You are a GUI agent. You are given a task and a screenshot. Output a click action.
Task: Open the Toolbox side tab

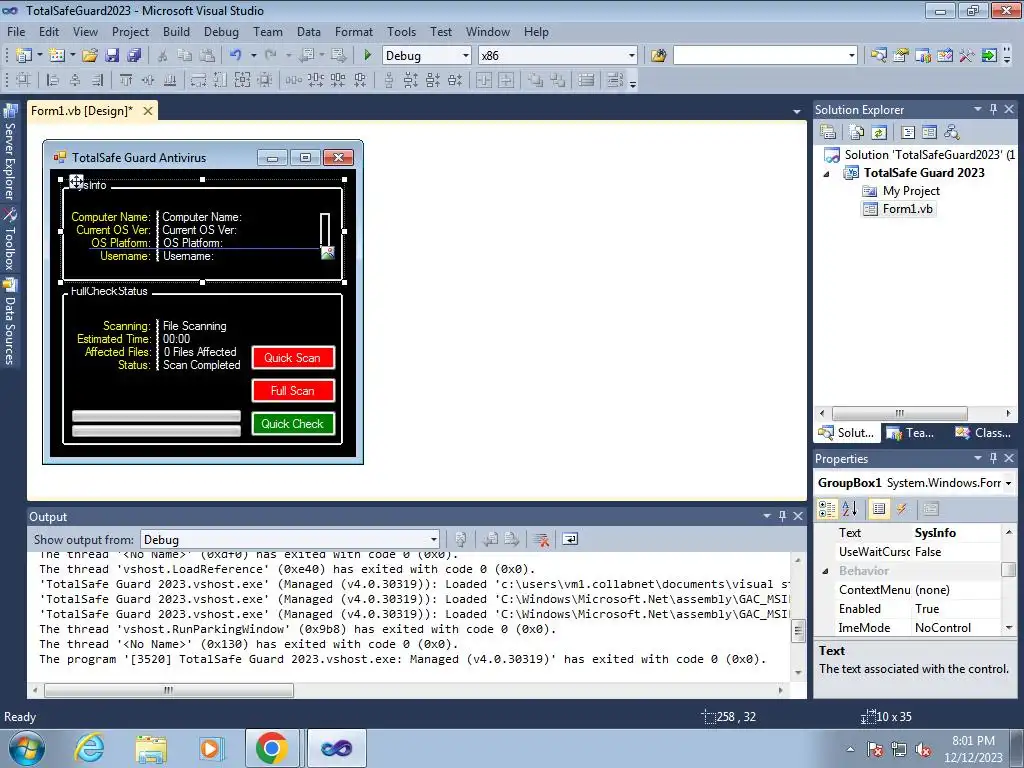point(10,239)
